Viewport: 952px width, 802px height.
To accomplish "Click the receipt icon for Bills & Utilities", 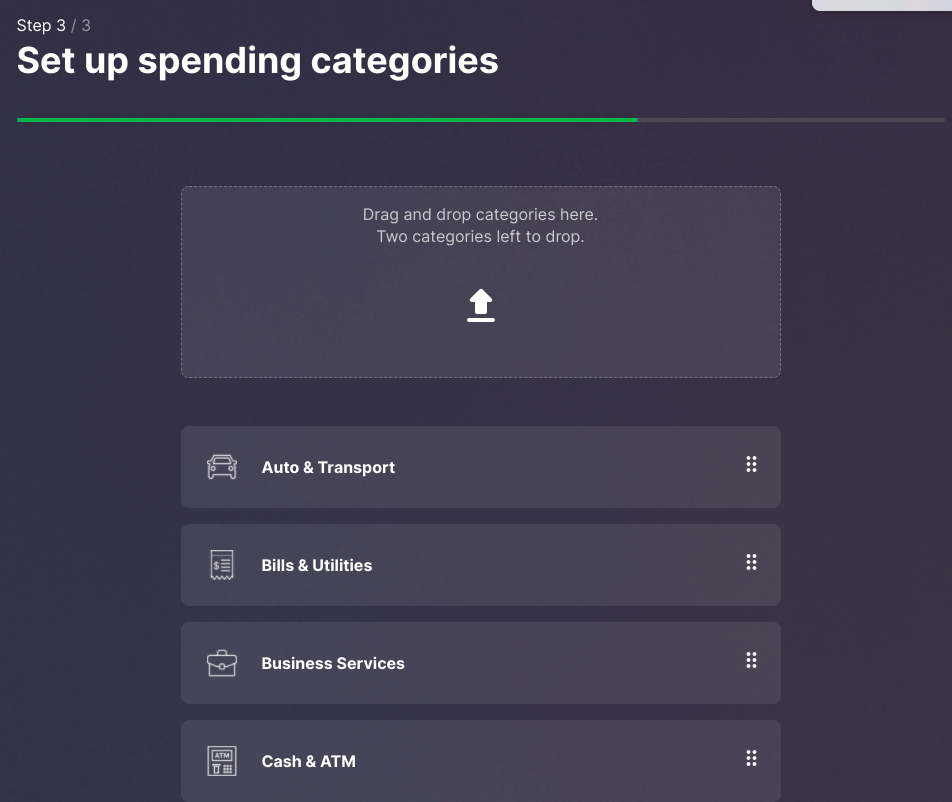I will click(222, 565).
